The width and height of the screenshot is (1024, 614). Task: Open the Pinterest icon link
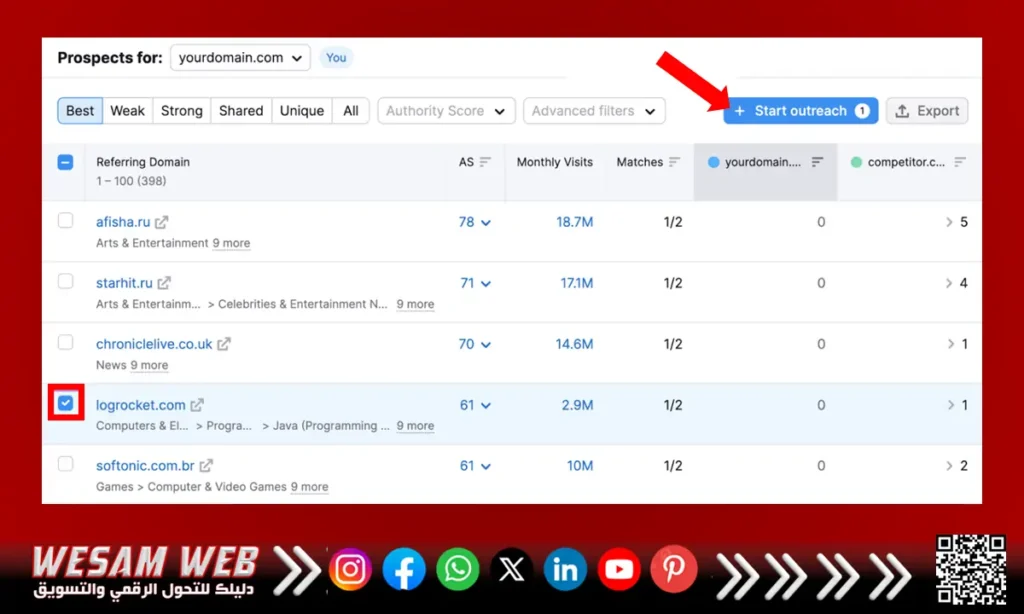point(673,570)
